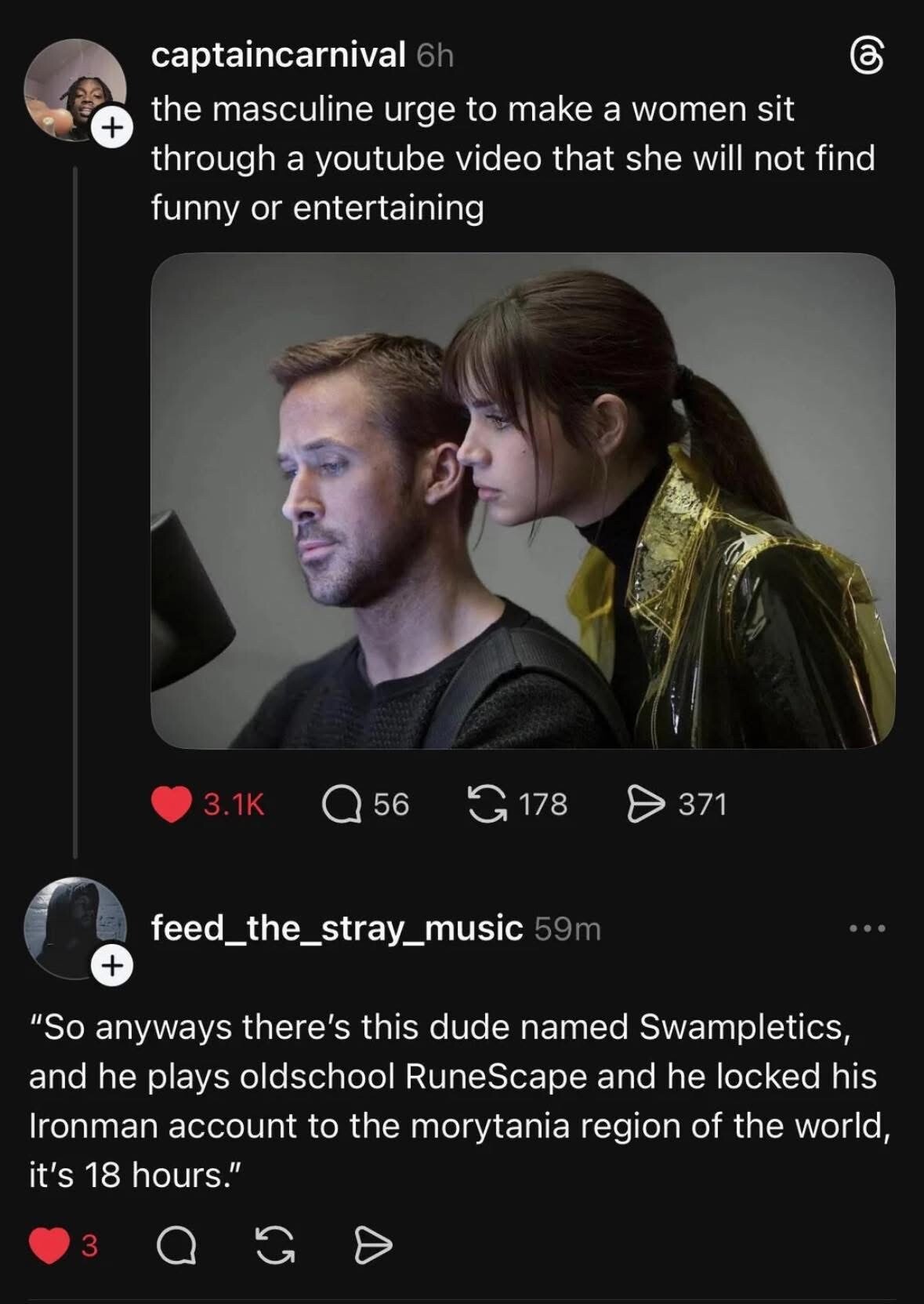Open the masculine urge post text
Image resolution: width=924 pixels, height=1304 pixels.
513,158
